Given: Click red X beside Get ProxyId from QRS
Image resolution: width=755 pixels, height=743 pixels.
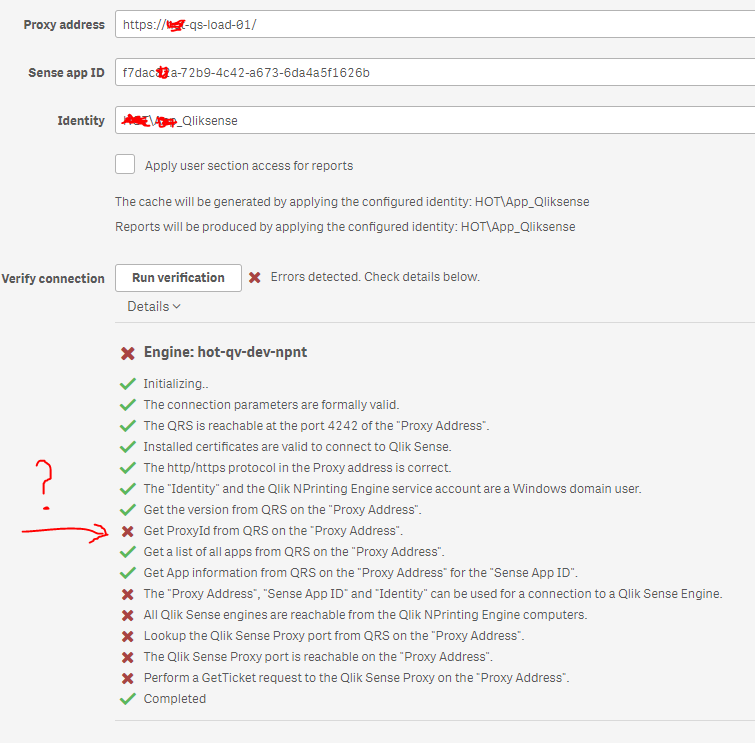Looking at the screenshot, I should pos(127,531).
